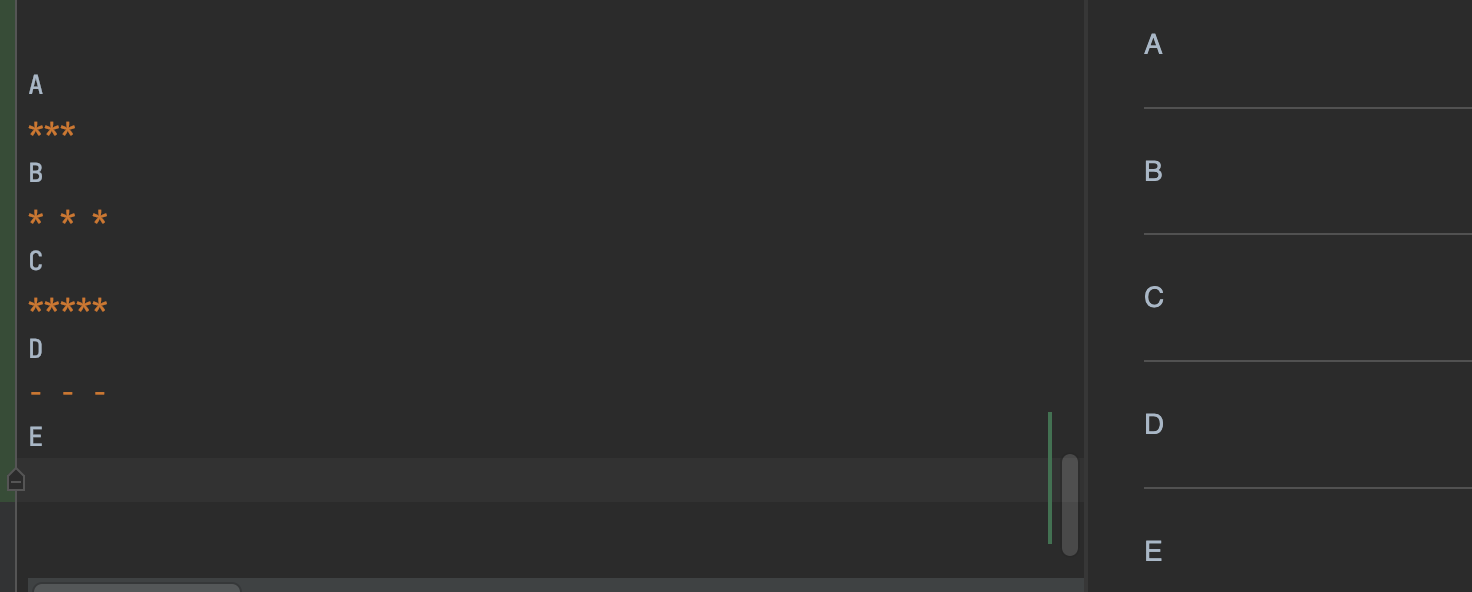Place cursor on the orange *** line
Viewport: 1472px width, 592px height.
[x=52, y=130]
